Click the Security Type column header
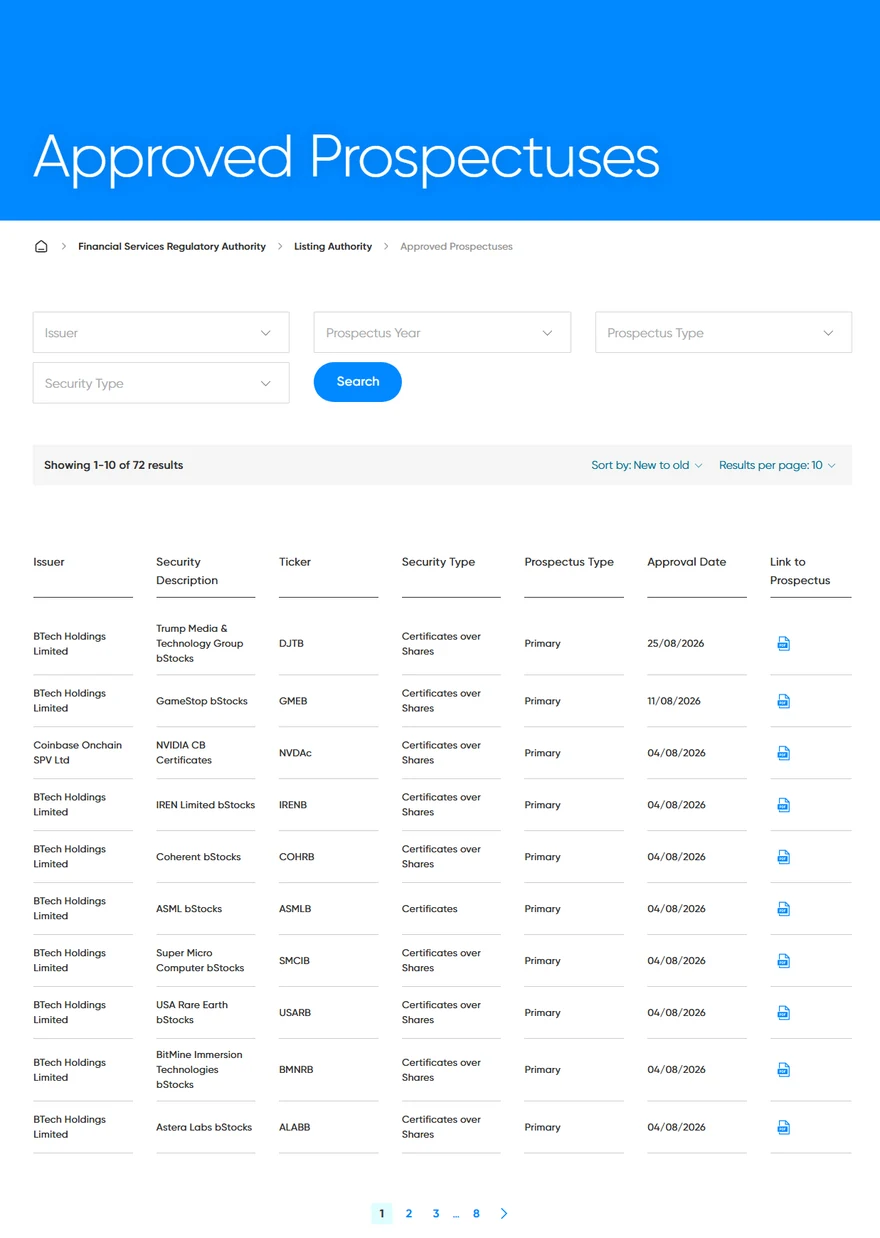The width and height of the screenshot is (880, 1238). pyautogui.click(x=438, y=562)
